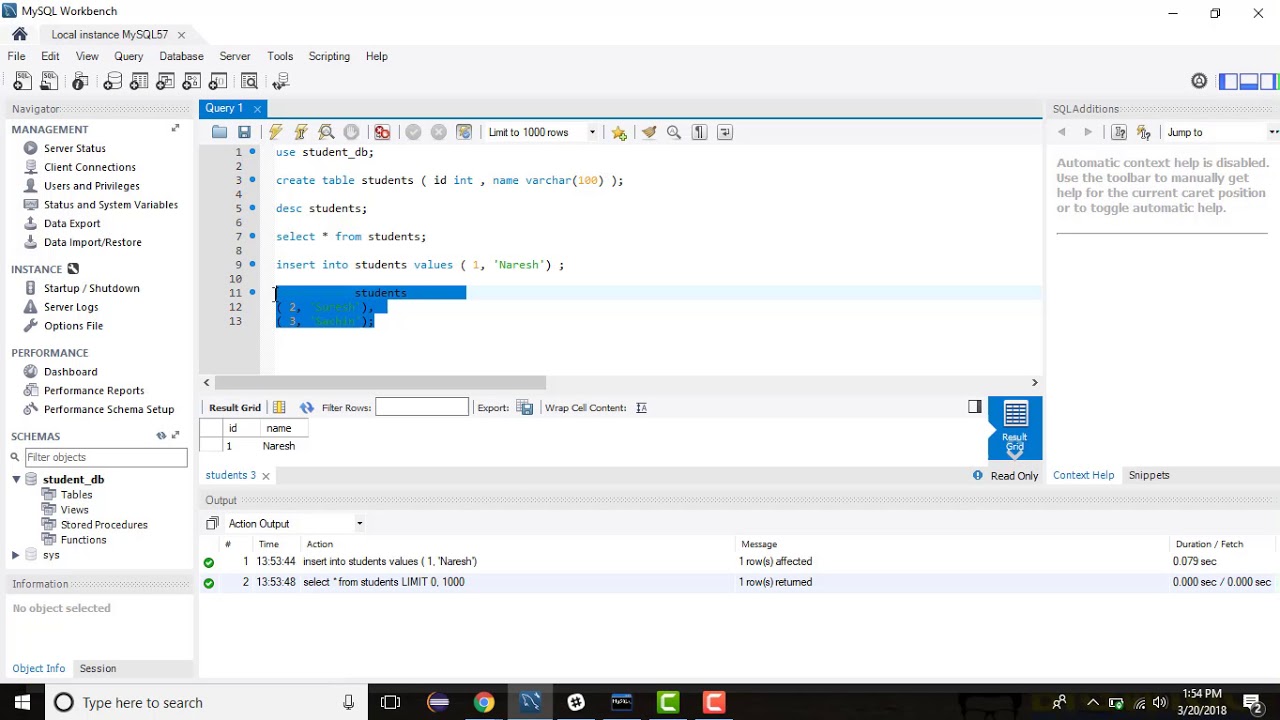Open SQL script file in new tab
Viewport: 1280px width, 720px height.
coord(50,81)
